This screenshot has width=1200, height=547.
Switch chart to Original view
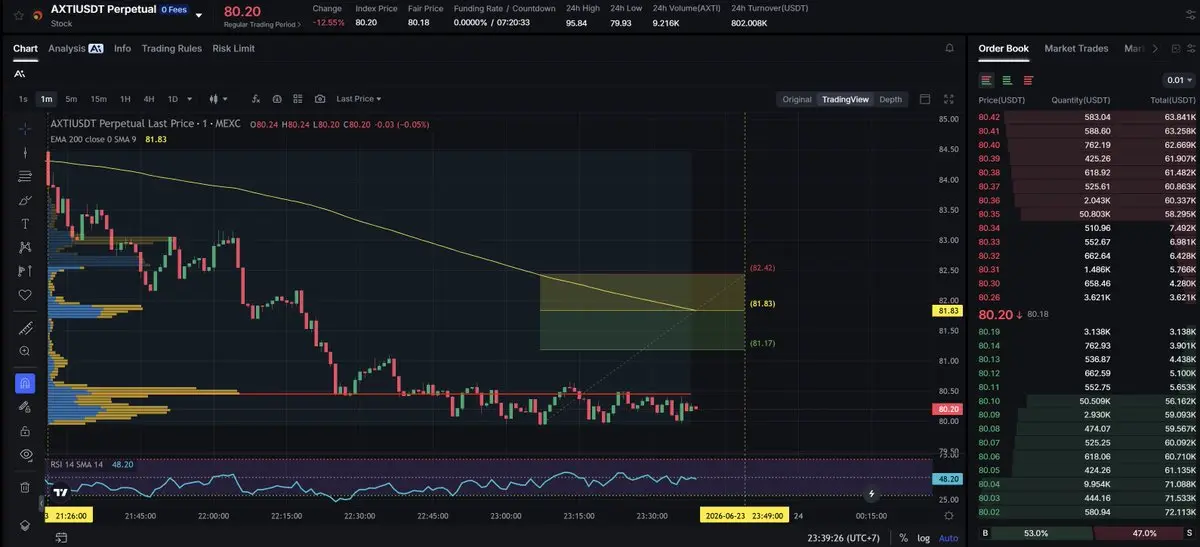pyautogui.click(x=797, y=99)
